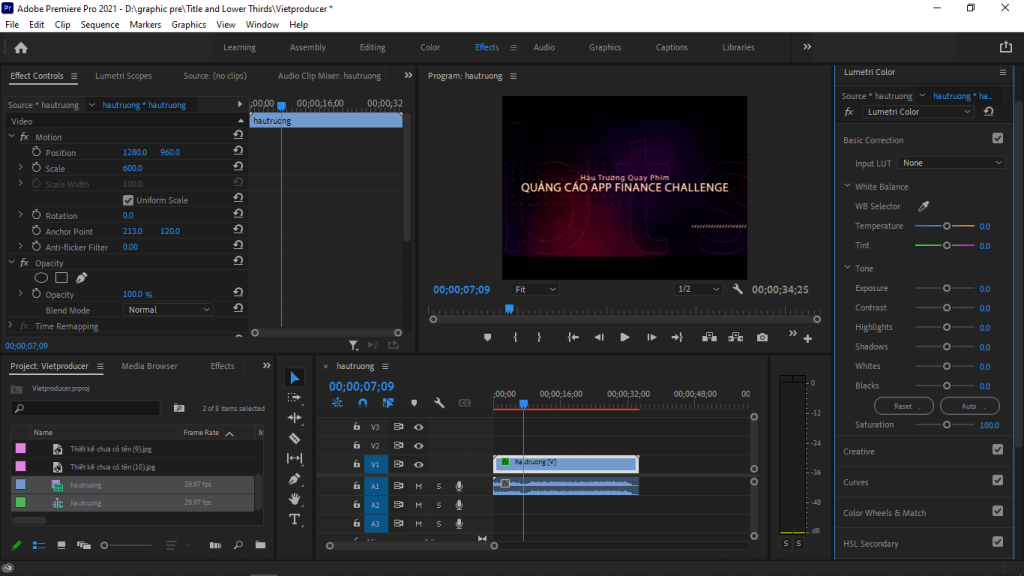Activate the Hand tool

(x=295, y=500)
